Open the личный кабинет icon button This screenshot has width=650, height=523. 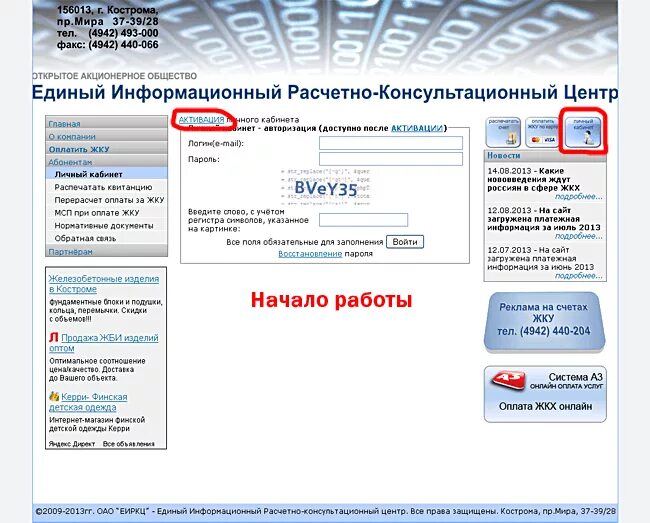pos(583,132)
